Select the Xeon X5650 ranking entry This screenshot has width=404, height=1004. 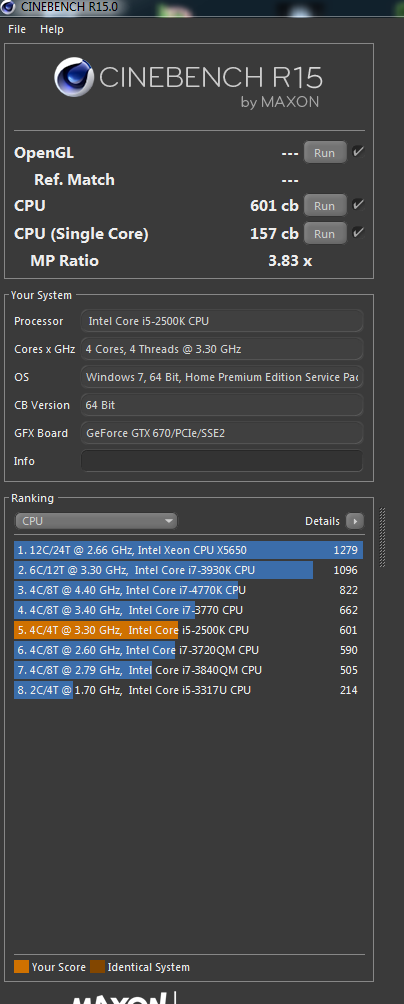188,550
